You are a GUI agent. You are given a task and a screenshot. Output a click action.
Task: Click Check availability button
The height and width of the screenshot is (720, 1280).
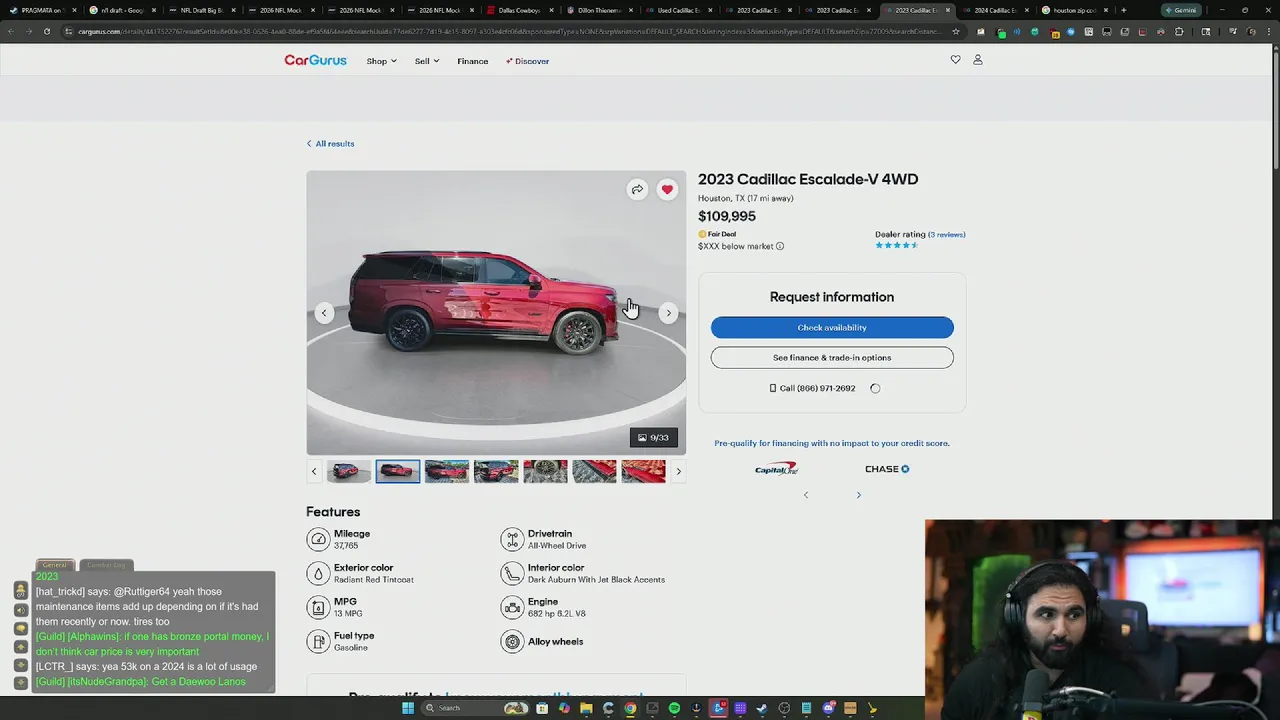point(832,327)
